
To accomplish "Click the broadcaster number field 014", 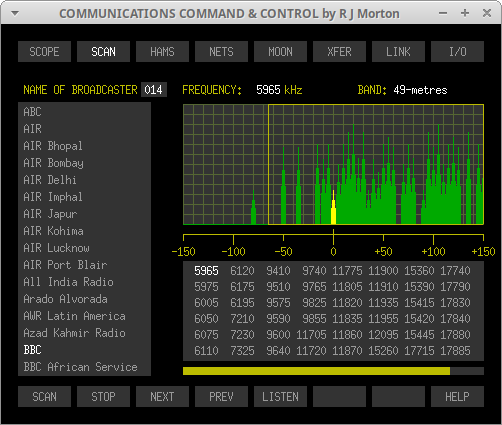I will (154, 90).
